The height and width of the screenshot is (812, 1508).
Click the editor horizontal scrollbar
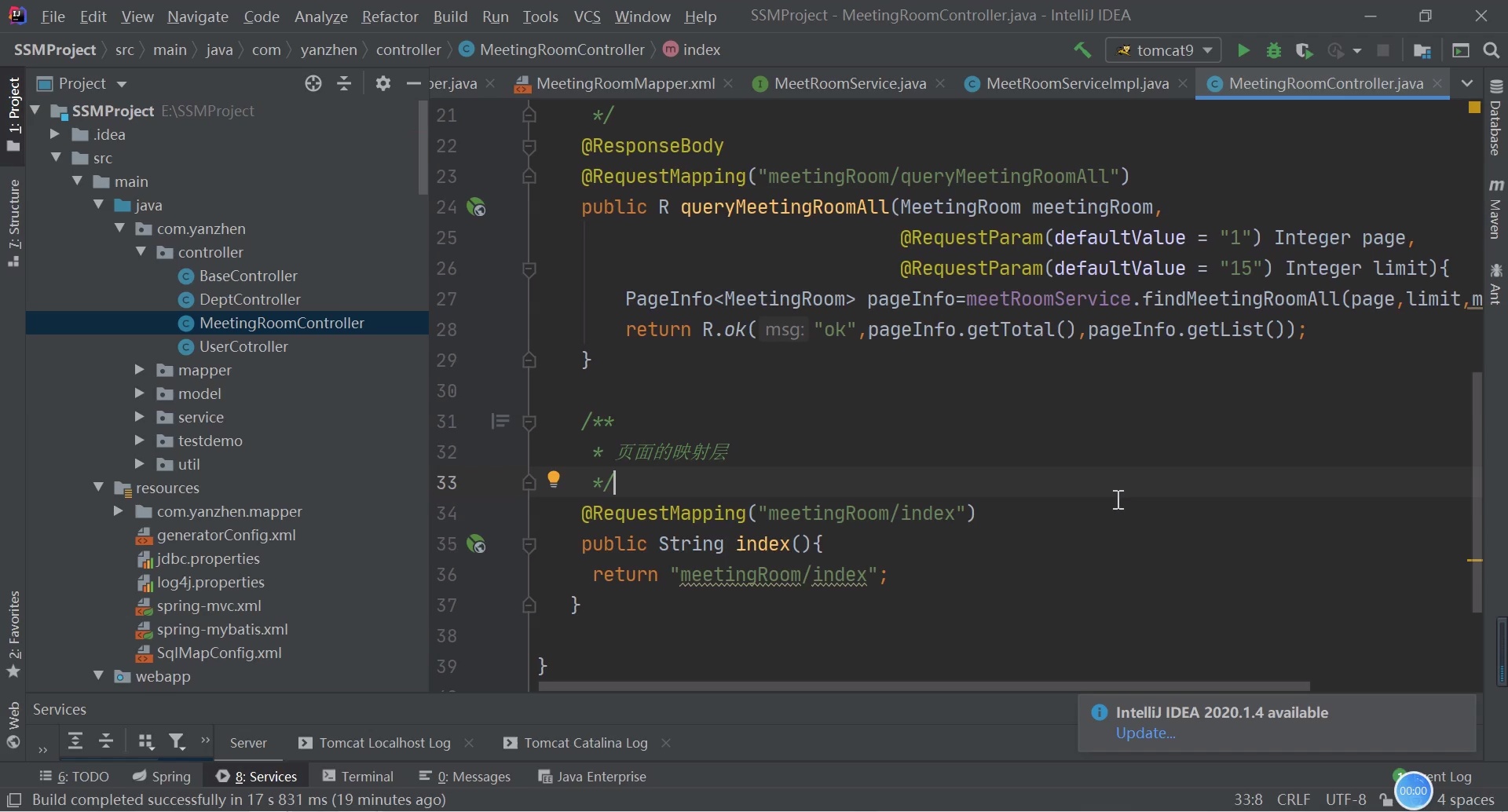pyautogui.click(x=923, y=686)
